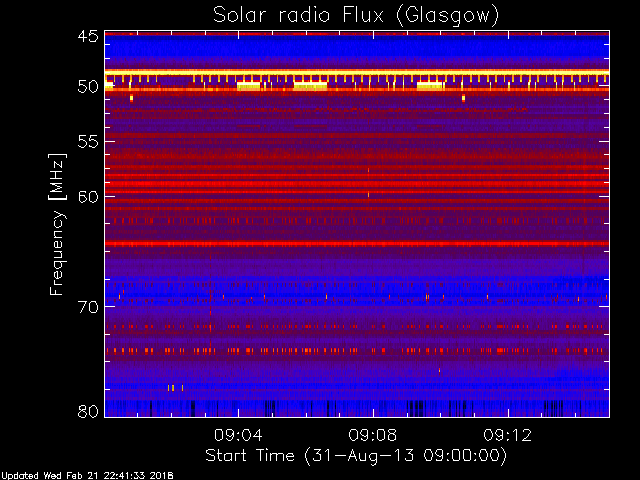Click the 'Updated Wed Feb 21 22:41:33 2018' footer text
Image resolution: width=640 pixels, height=480 pixels.
click(87, 476)
